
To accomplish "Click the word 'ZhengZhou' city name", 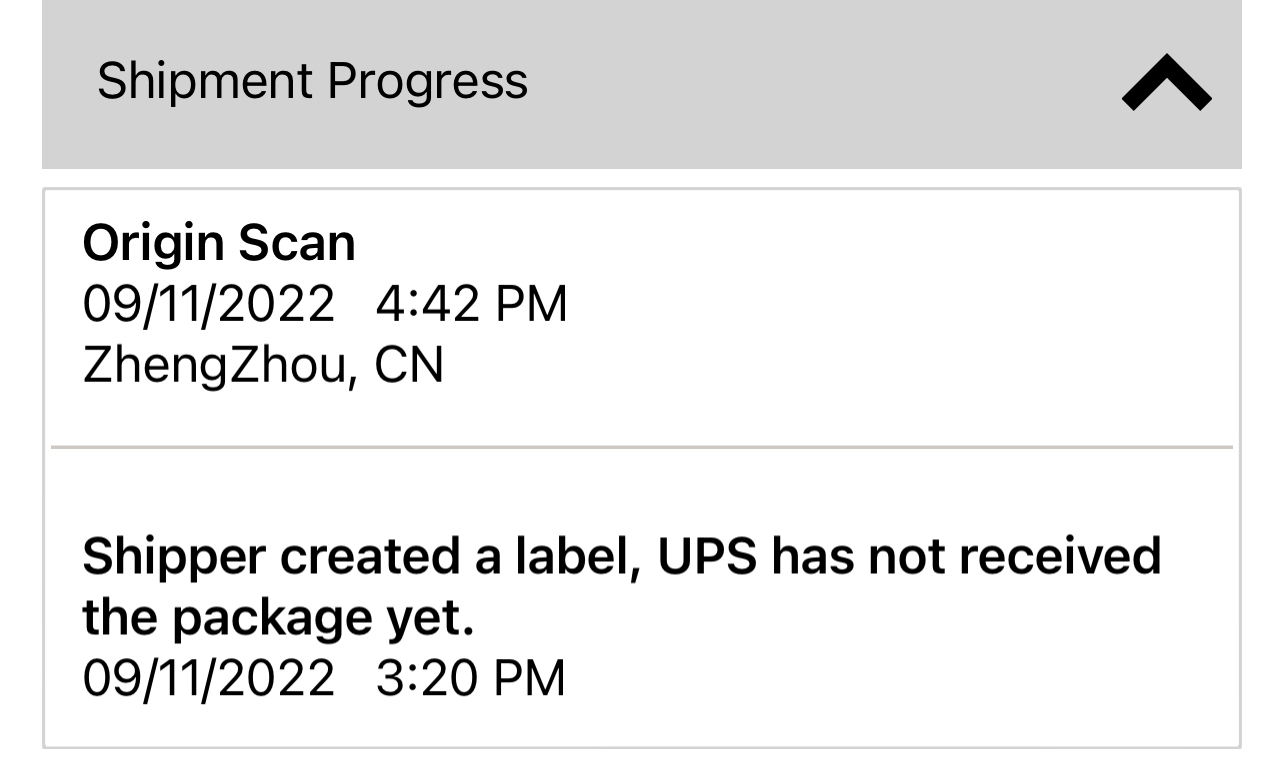I will click(214, 365).
